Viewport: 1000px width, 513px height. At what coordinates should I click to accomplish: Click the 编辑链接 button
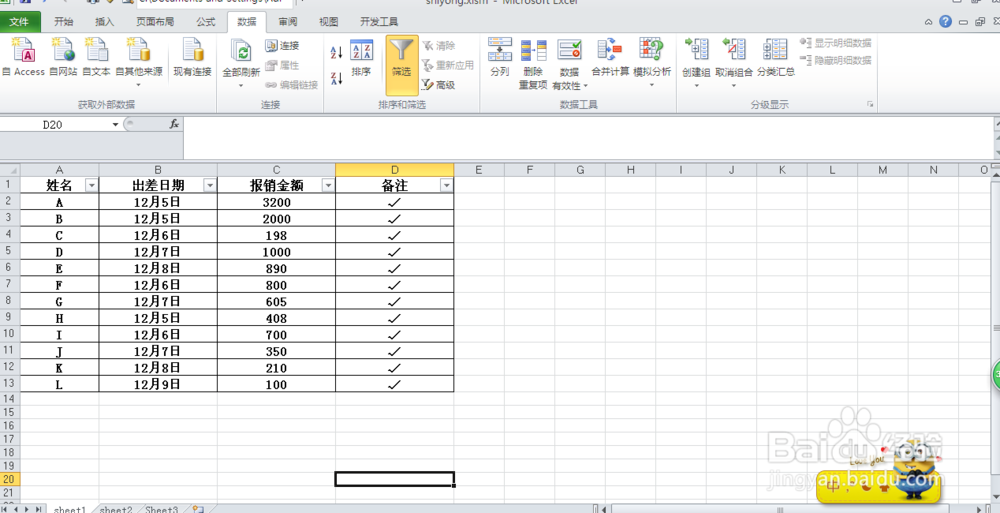(291, 85)
